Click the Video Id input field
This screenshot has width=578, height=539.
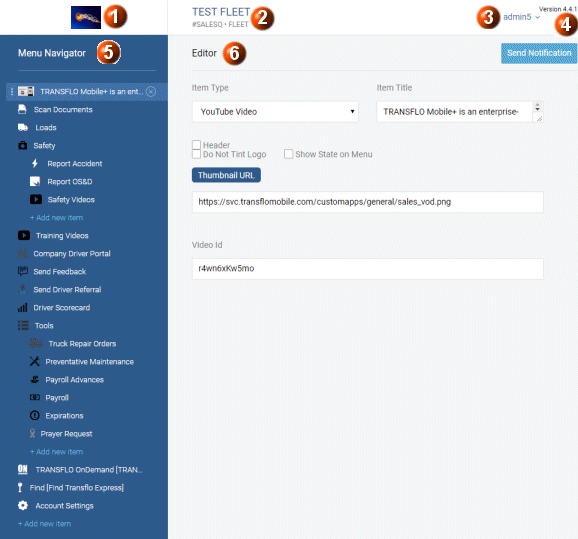pyautogui.click(x=368, y=269)
